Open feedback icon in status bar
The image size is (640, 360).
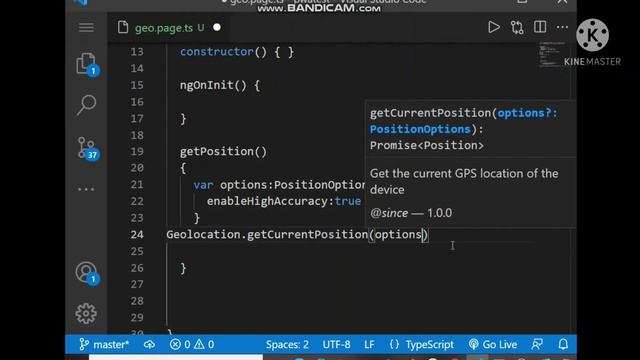537,344
